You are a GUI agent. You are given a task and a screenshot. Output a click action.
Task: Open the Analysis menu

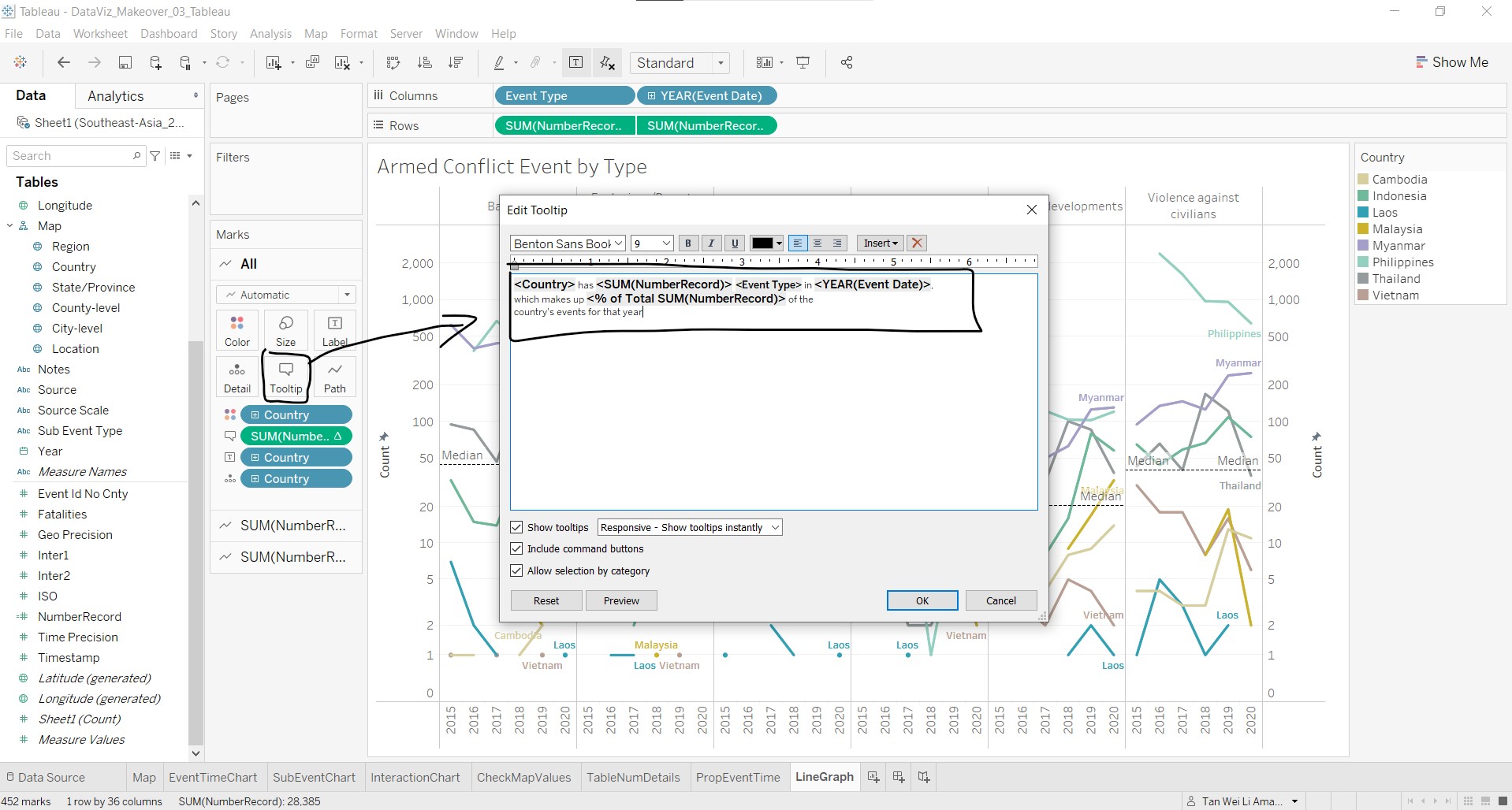point(270,34)
